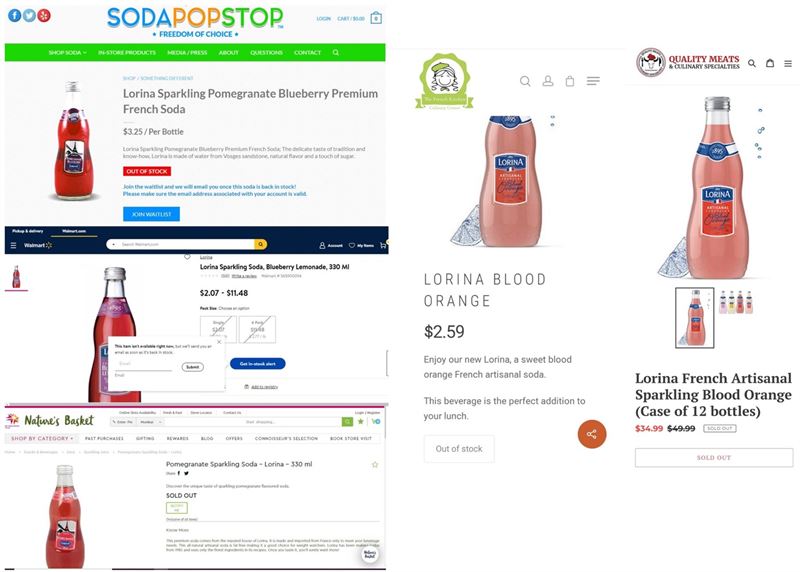
Task: Go to the Contact page
Action: click(308, 53)
